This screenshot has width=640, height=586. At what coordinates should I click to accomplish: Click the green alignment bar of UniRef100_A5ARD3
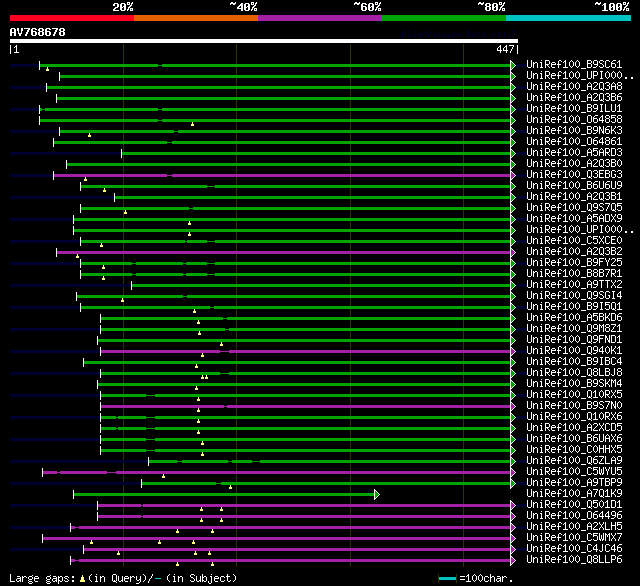coord(316,153)
